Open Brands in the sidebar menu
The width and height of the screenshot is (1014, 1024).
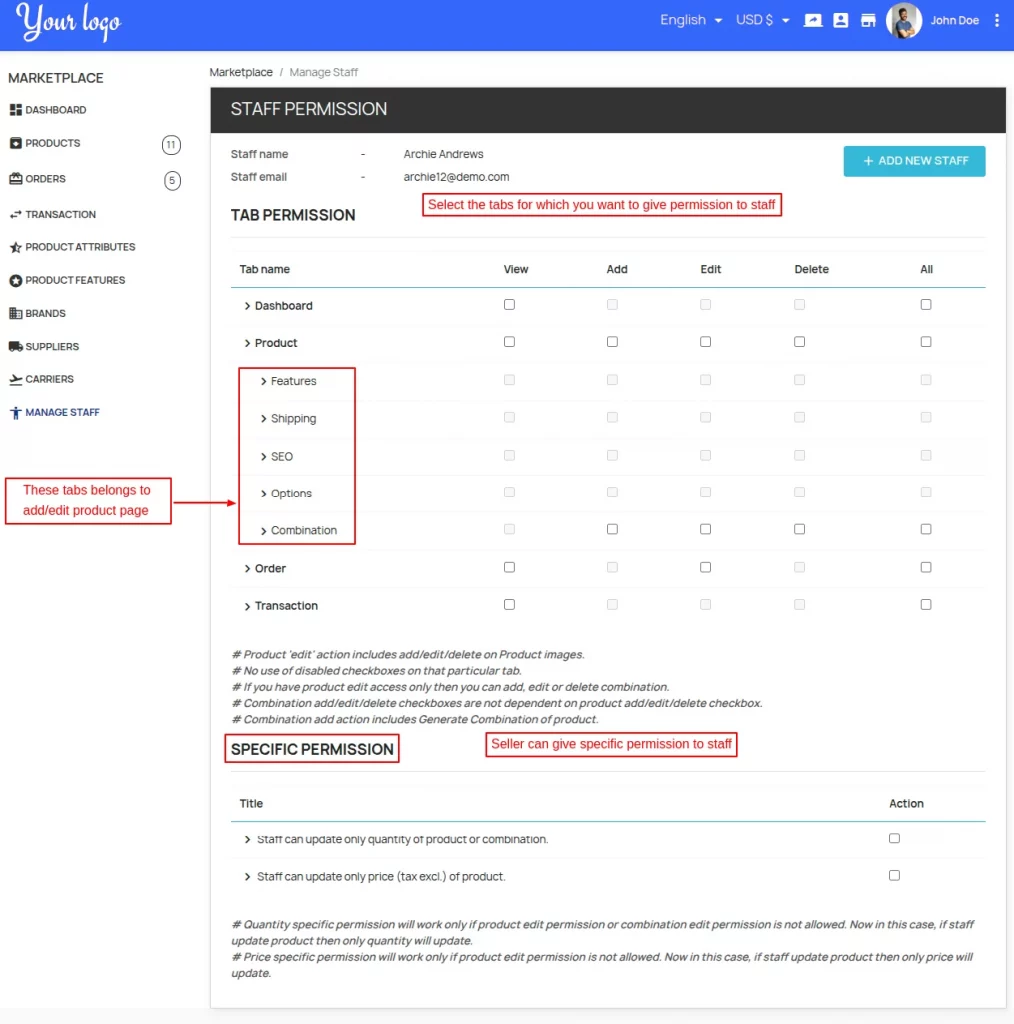[46, 313]
